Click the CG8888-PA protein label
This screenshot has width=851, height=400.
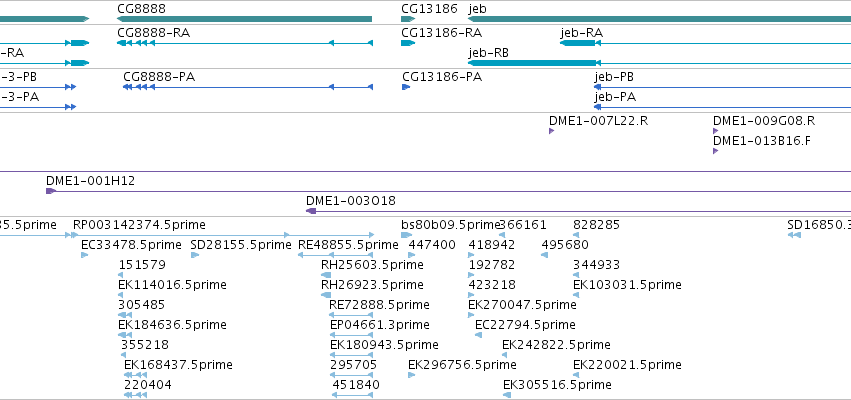159,77
